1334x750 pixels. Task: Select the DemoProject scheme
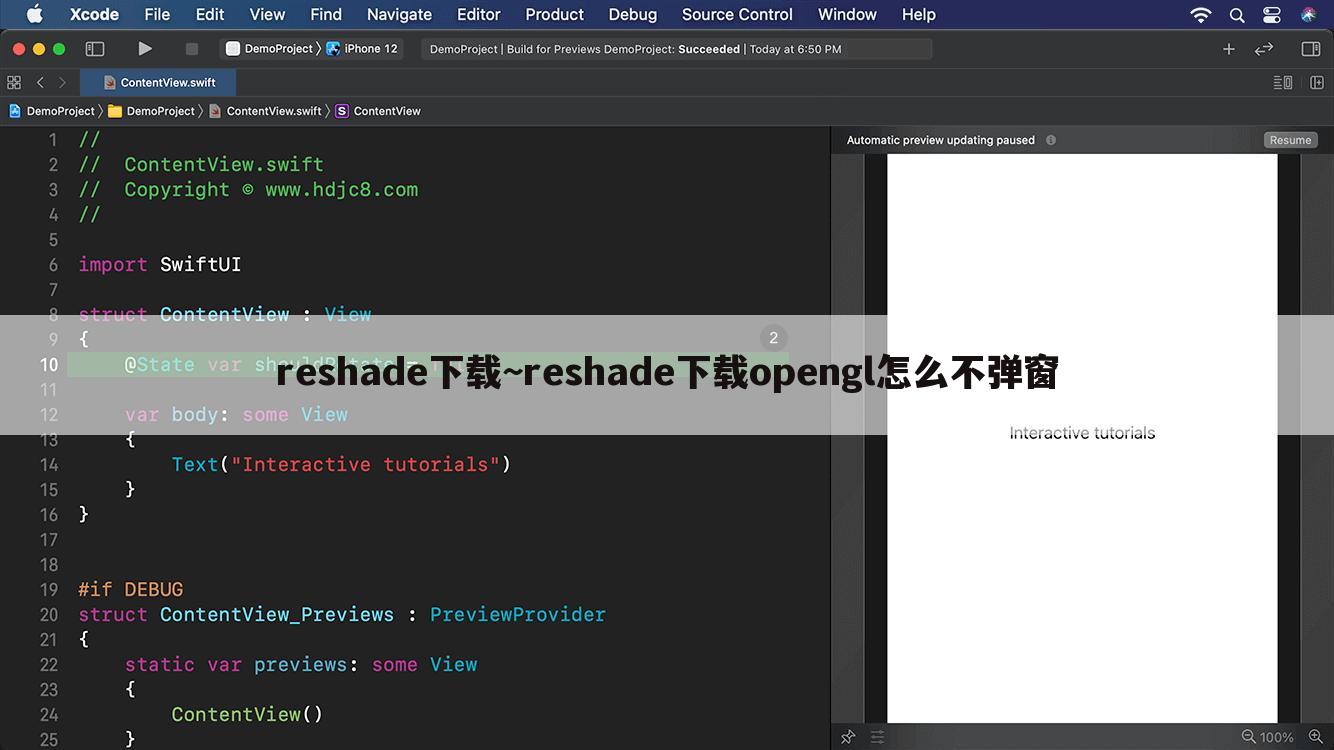(270, 48)
